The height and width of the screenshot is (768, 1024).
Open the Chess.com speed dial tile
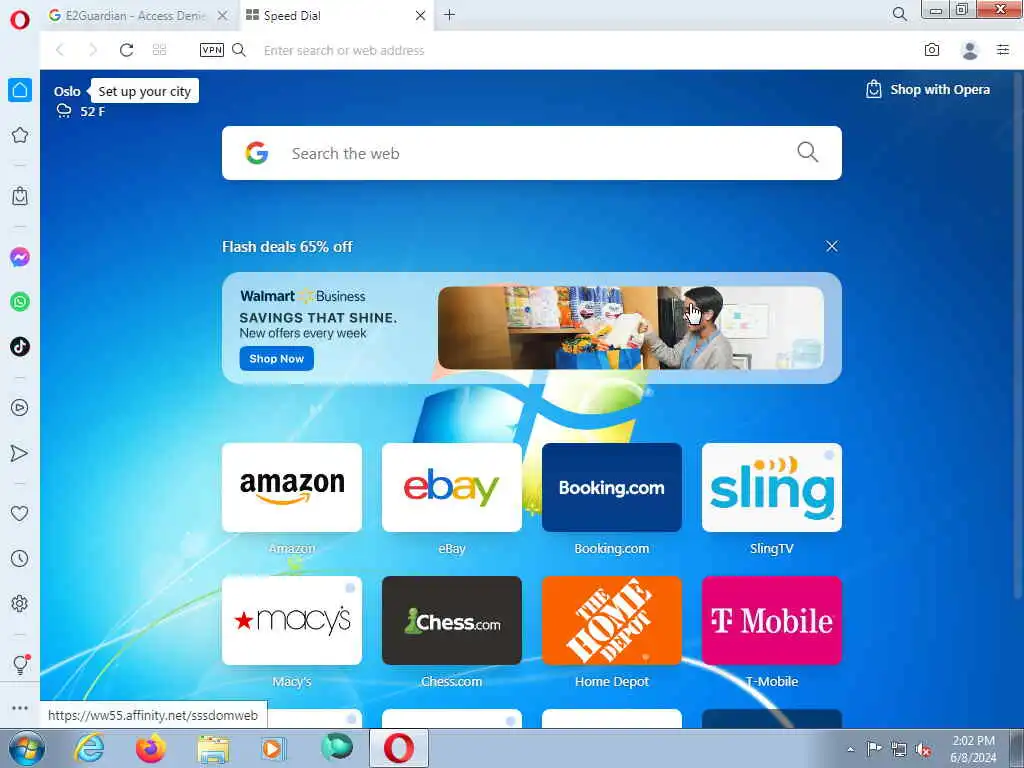[452, 620]
